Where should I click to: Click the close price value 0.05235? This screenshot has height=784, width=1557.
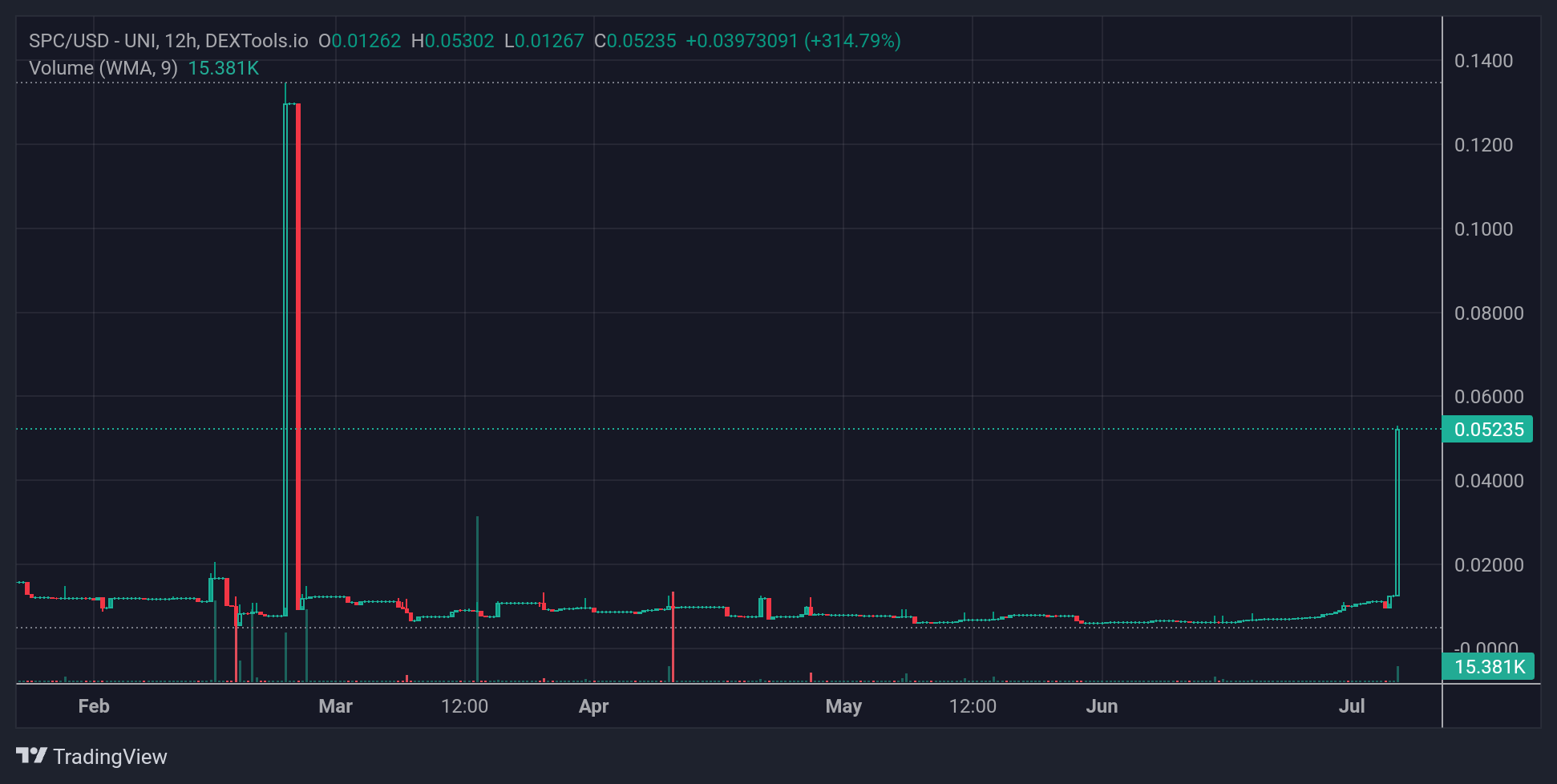(x=641, y=41)
